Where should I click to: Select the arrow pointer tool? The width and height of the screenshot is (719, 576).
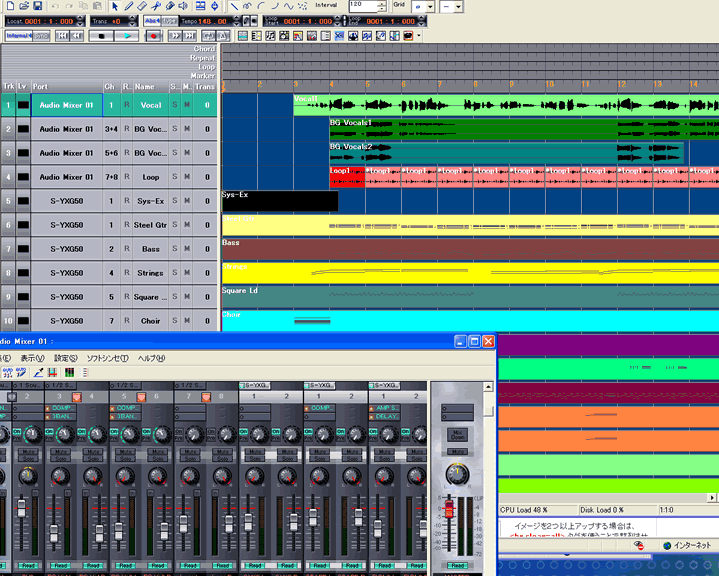click(115, 6)
